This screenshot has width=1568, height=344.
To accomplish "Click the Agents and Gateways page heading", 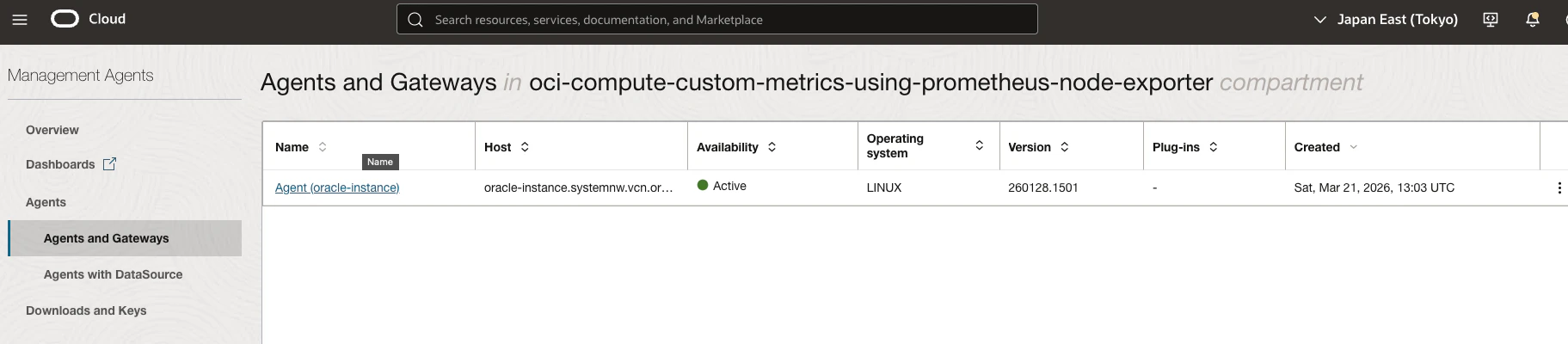I will click(x=378, y=83).
